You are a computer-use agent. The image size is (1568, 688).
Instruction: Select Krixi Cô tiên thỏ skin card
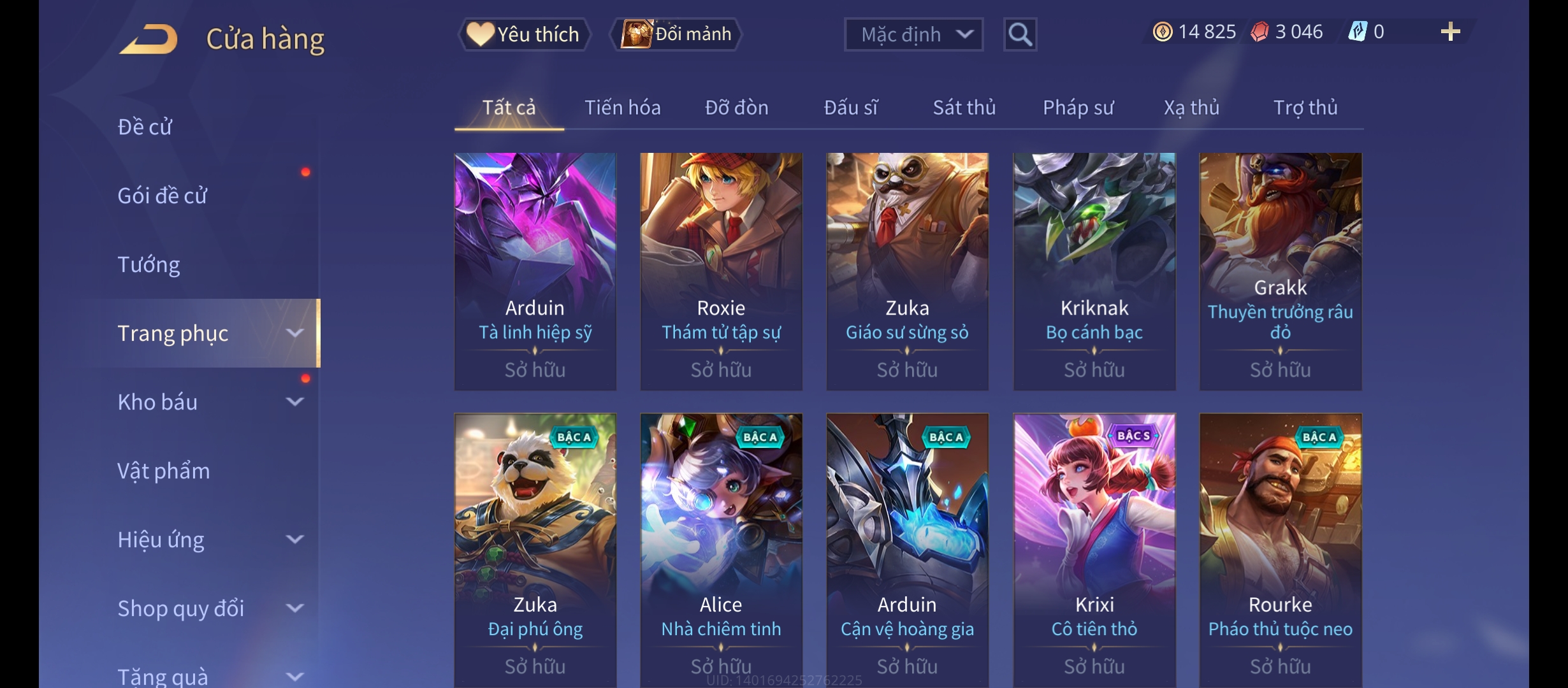coord(1094,550)
